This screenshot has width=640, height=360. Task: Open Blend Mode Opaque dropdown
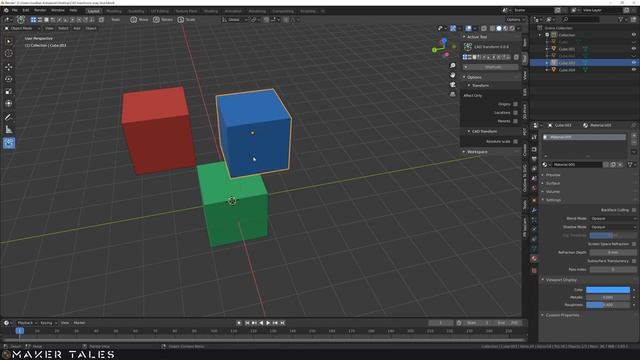pyautogui.click(x=613, y=218)
